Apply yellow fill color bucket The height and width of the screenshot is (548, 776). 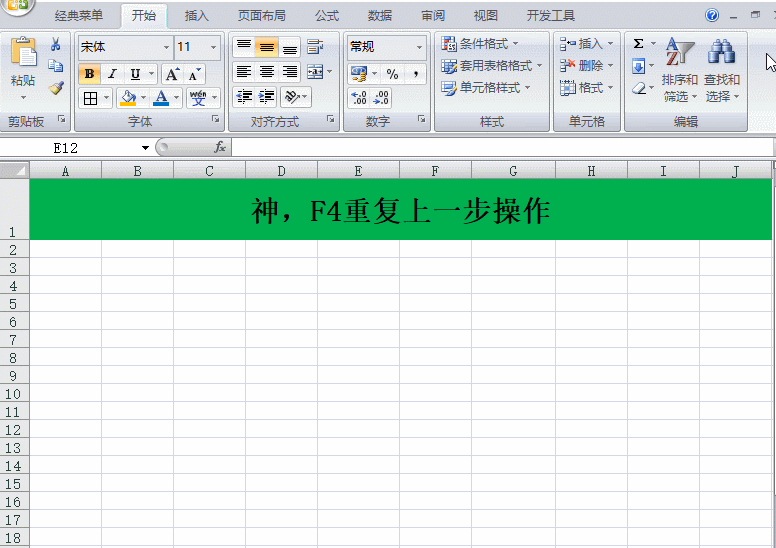click(128, 98)
